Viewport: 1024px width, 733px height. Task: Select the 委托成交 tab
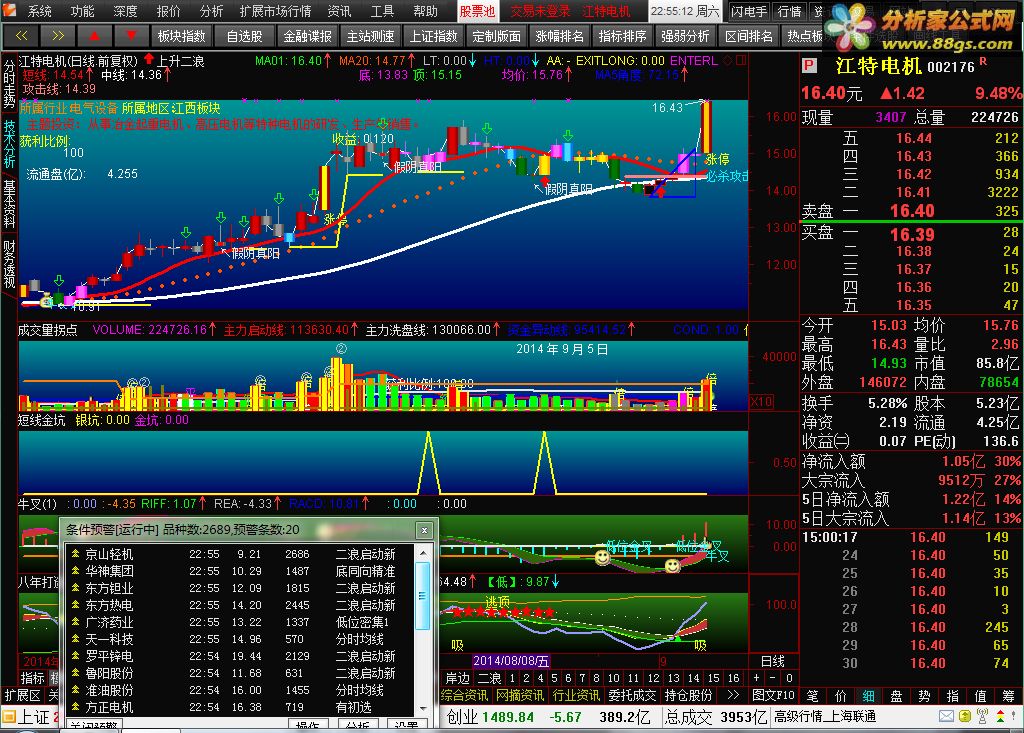coord(632,696)
